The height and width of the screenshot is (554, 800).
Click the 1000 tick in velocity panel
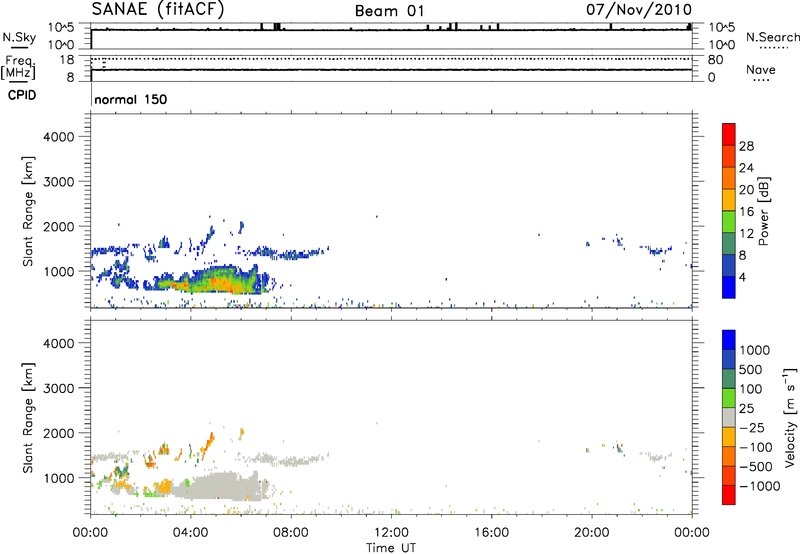click(x=58, y=478)
